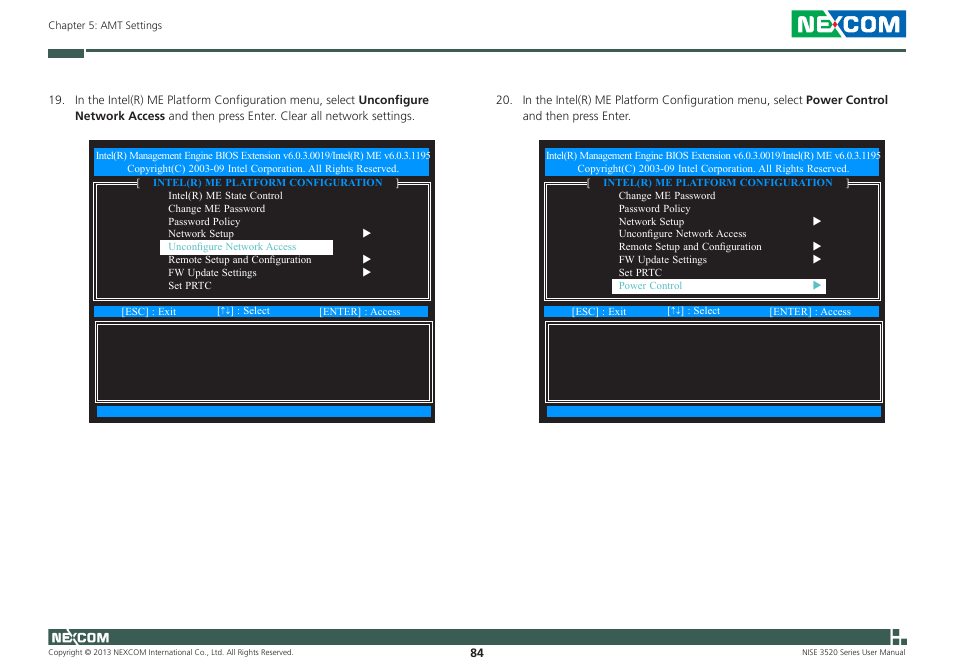Click [ENTER] : Access in left BIOS screen
The width and height of the screenshot is (954, 672).
[x=360, y=311]
